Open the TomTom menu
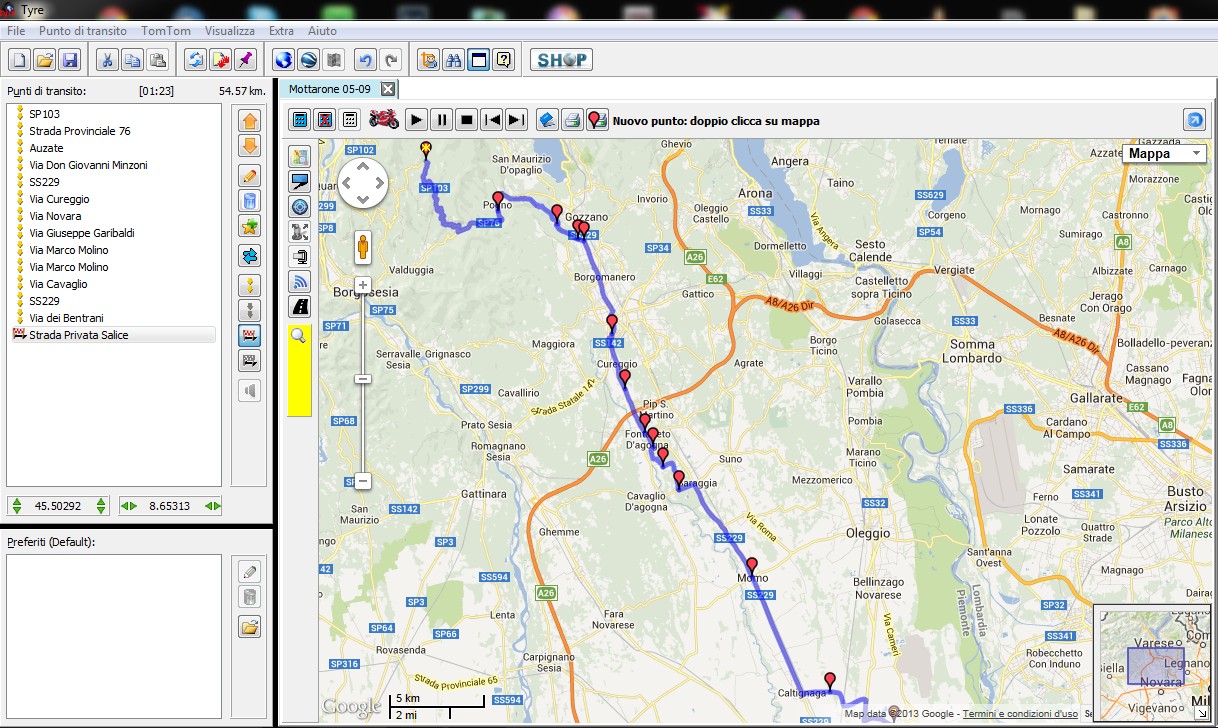Image resolution: width=1218 pixels, height=728 pixels. (x=166, y=31)
